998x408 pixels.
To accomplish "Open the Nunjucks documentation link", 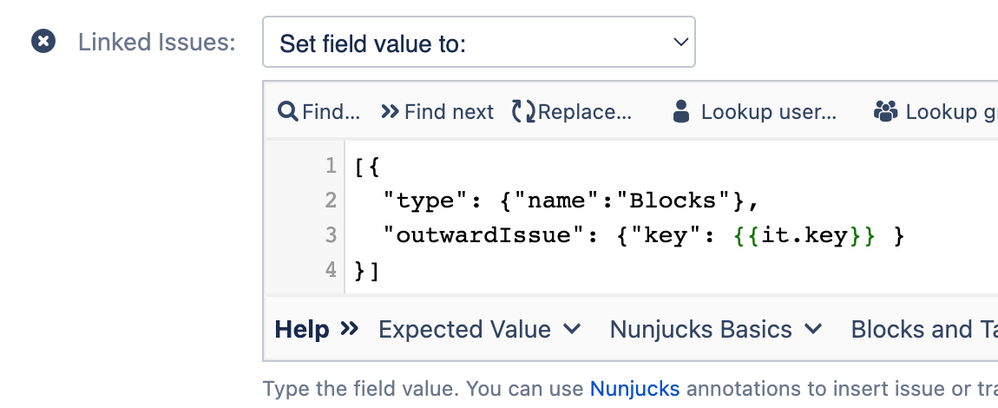I will click(x=634, y=388).
